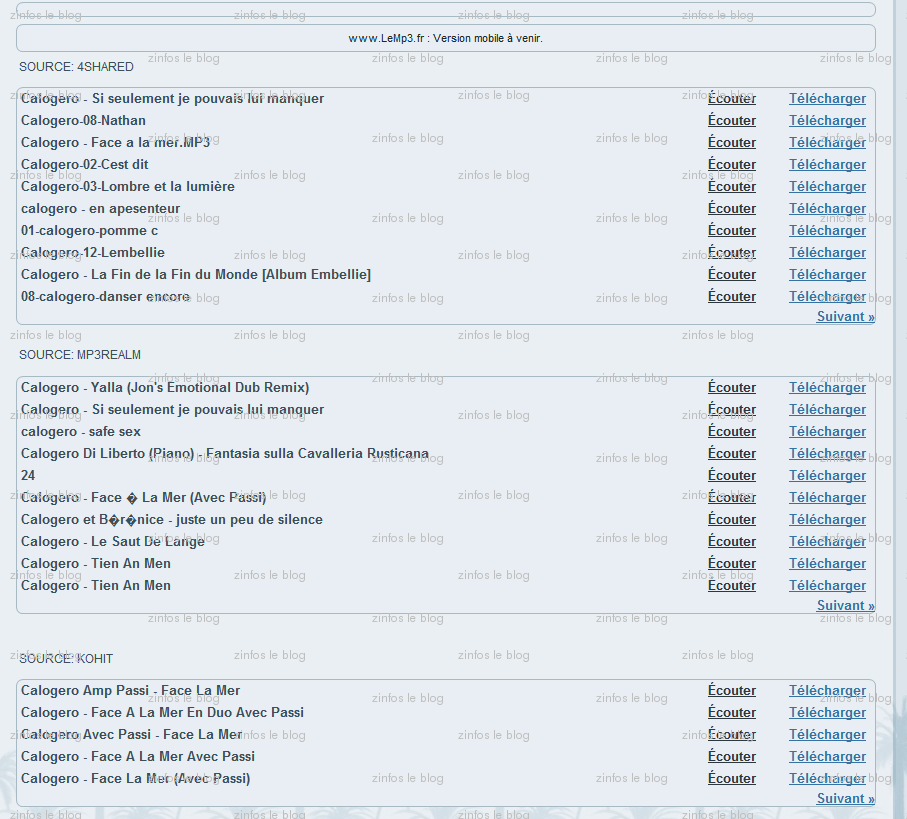Play "Calogero-03-Lombre et la lumière"

coord(732,186)
